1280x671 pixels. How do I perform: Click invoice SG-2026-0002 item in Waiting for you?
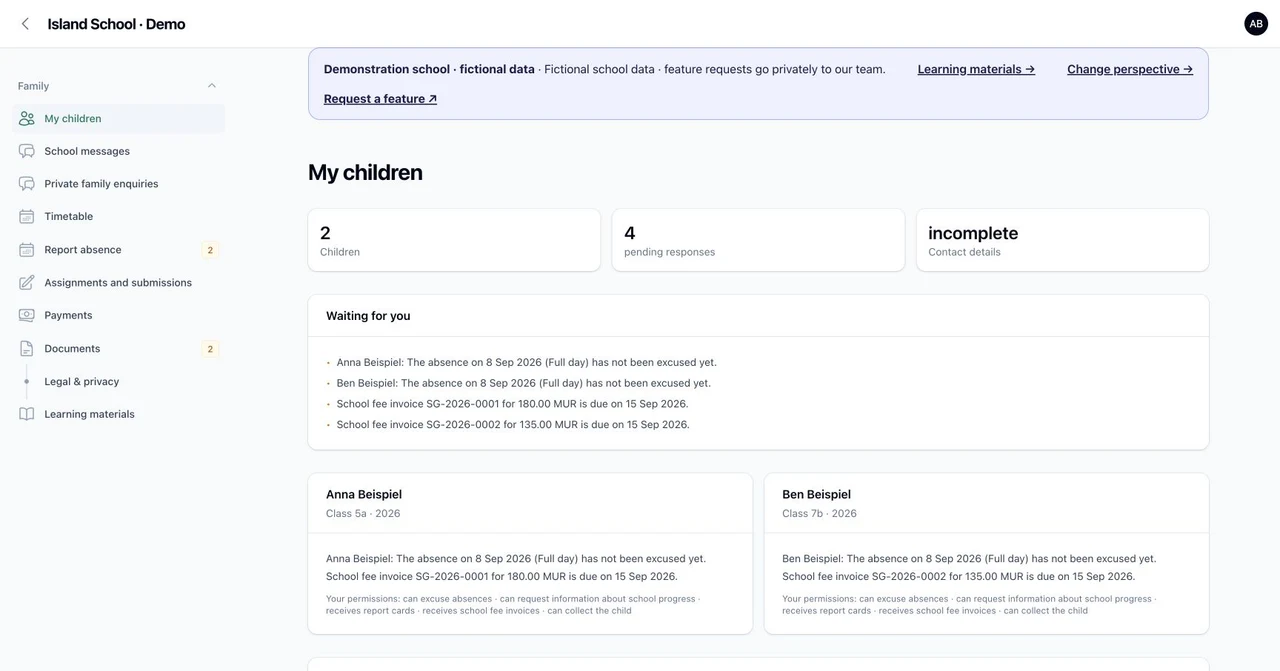tap(513, 425)
